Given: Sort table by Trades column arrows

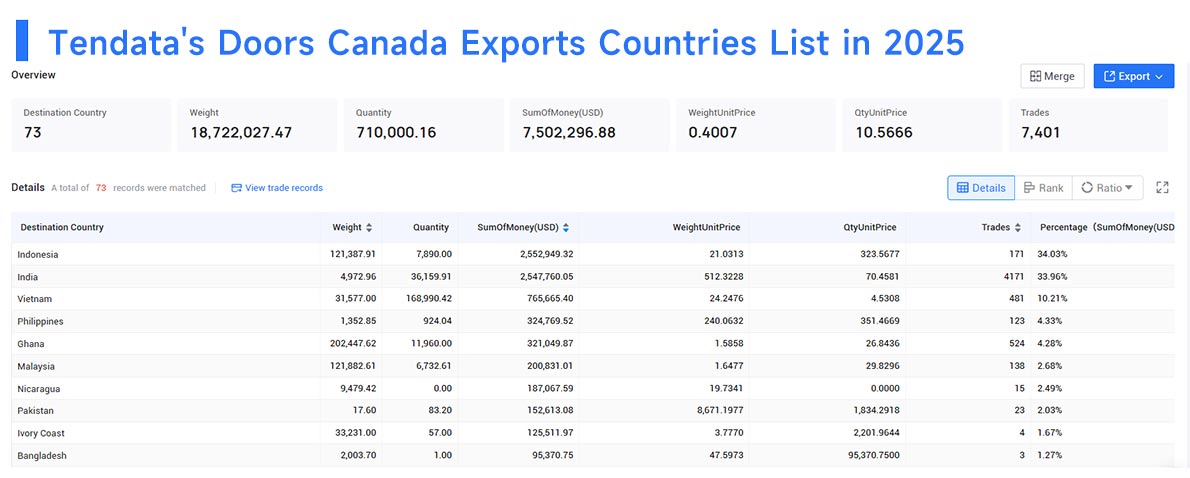Looking at the screenshot, I should [x=1017, y=228].
